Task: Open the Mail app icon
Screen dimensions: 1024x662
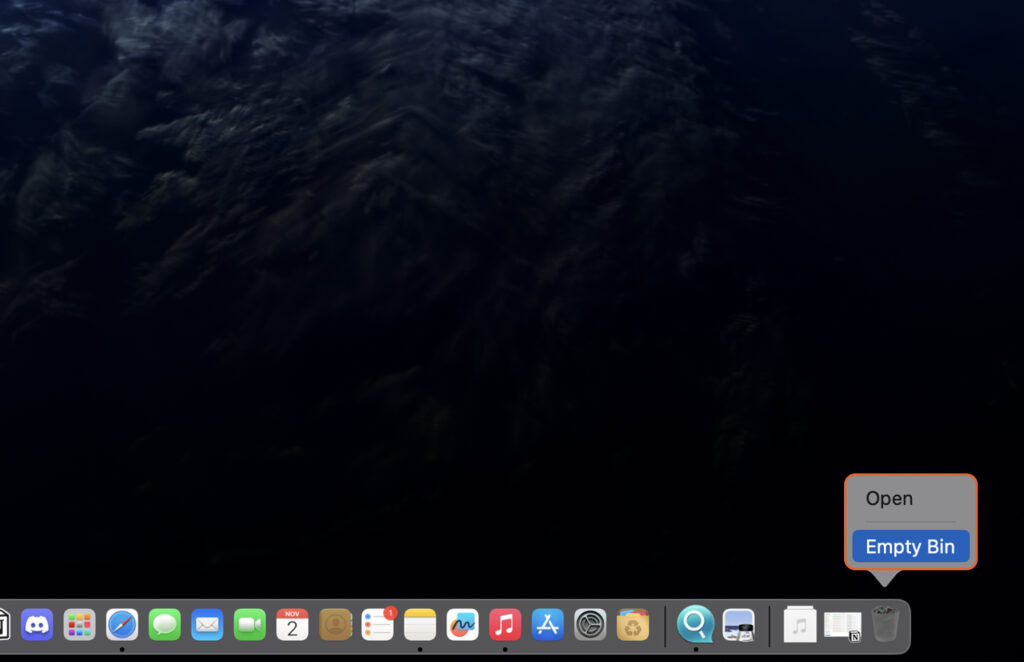Action: pyautogui.click(x=207, y=625)
